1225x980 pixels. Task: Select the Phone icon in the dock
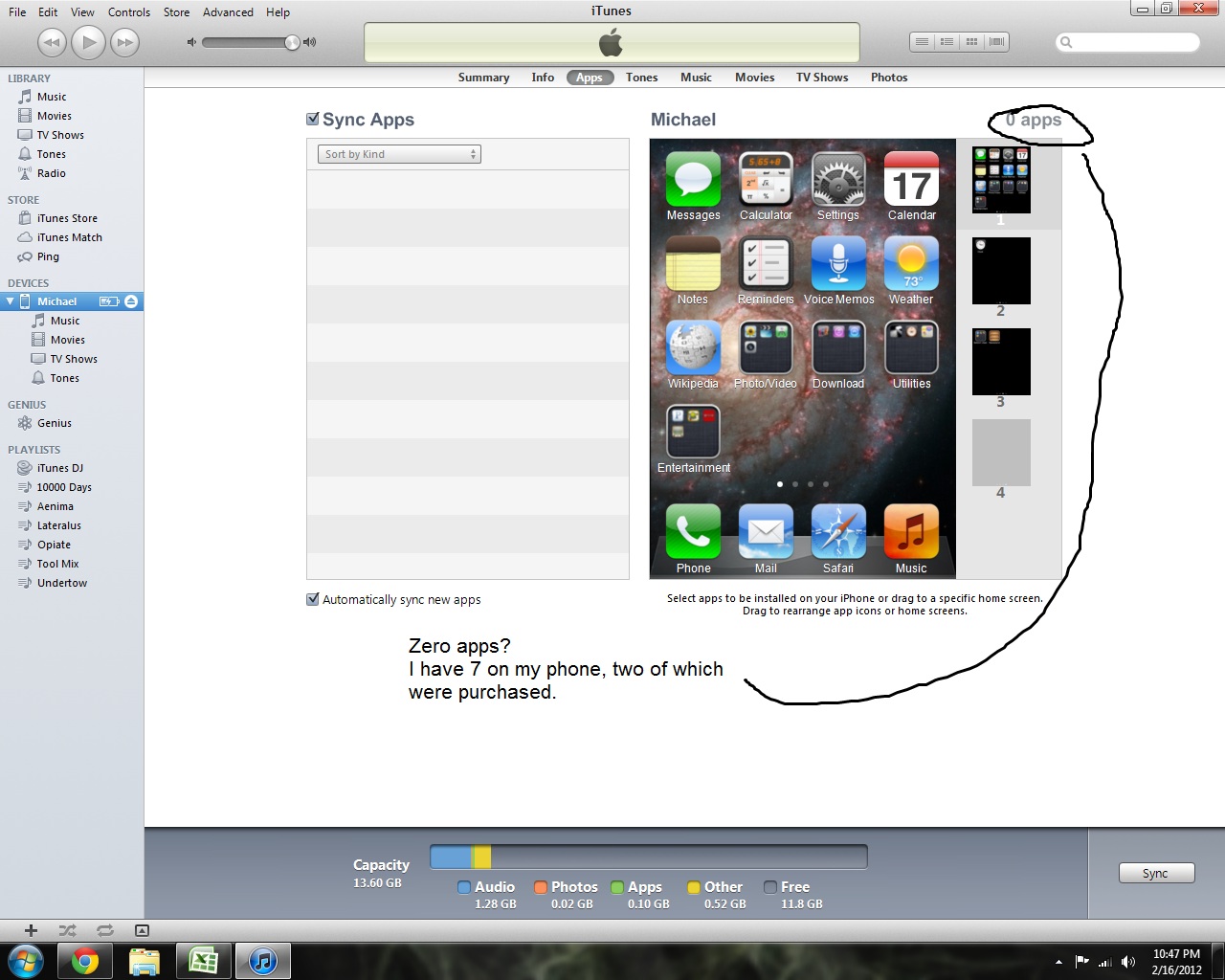(693, 531)
